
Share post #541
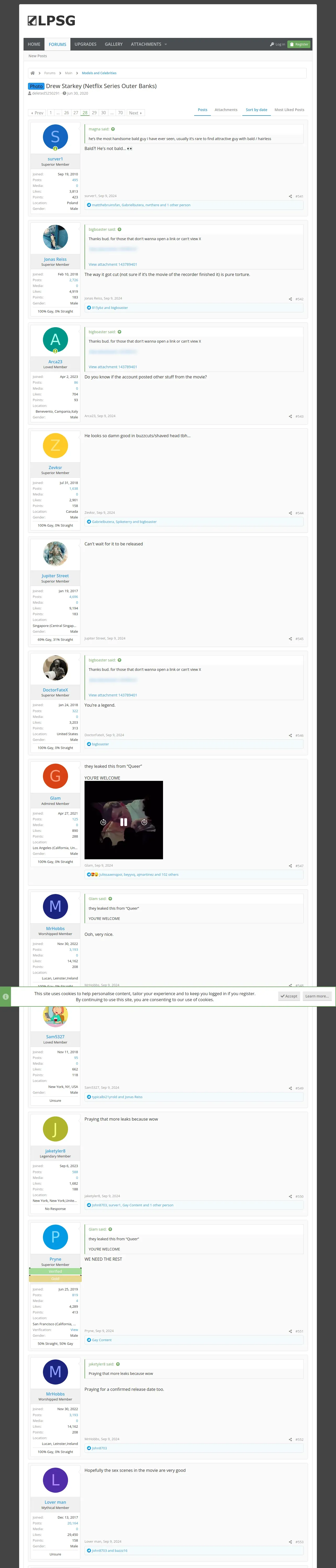point(290,197)
